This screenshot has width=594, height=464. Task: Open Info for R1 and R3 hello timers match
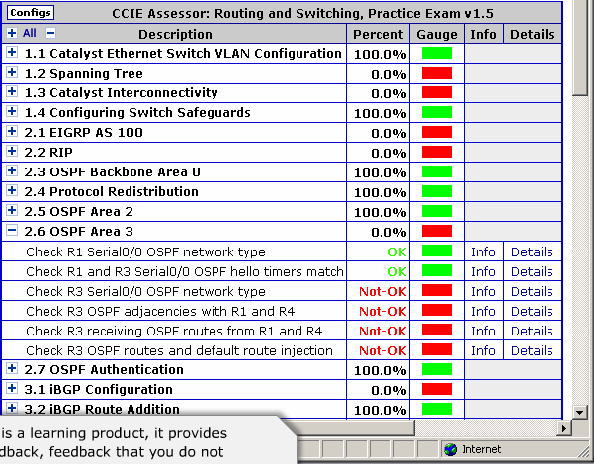[483, 272]
